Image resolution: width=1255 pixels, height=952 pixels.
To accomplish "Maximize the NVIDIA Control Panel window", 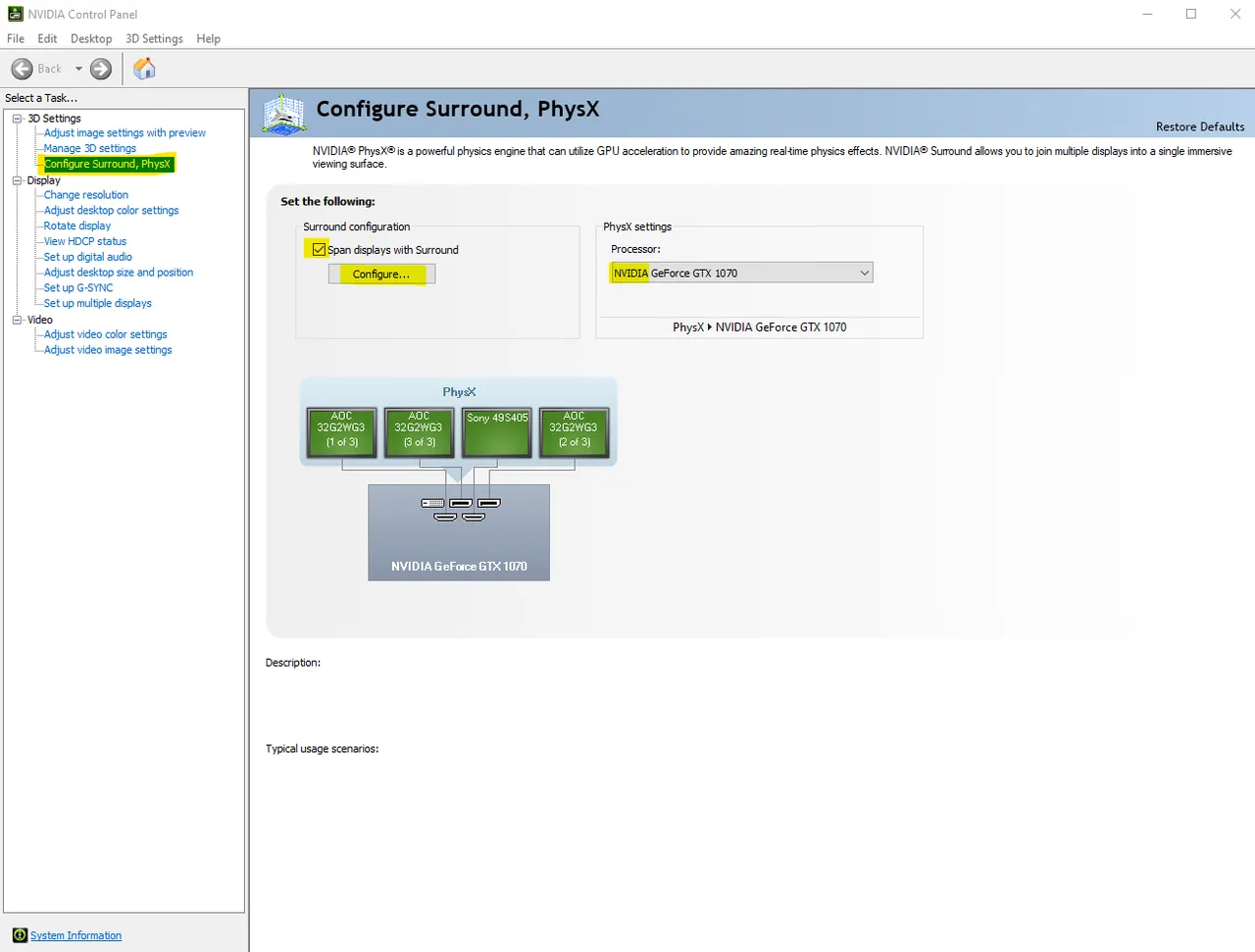I will 1191,14.
